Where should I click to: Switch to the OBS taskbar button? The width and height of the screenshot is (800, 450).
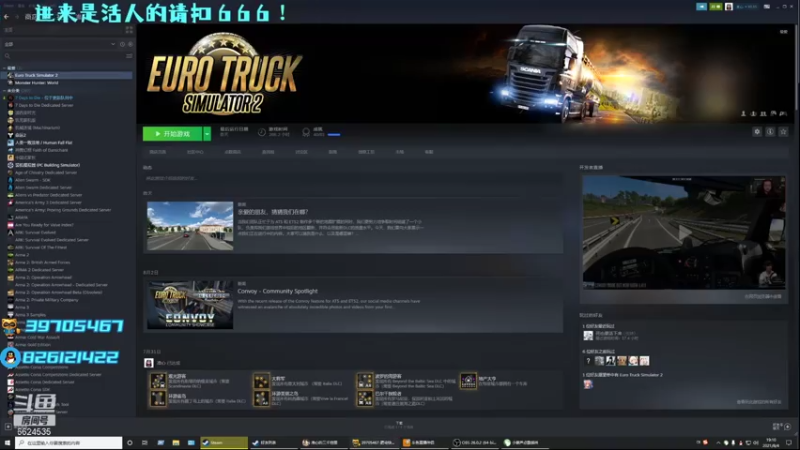475,442
